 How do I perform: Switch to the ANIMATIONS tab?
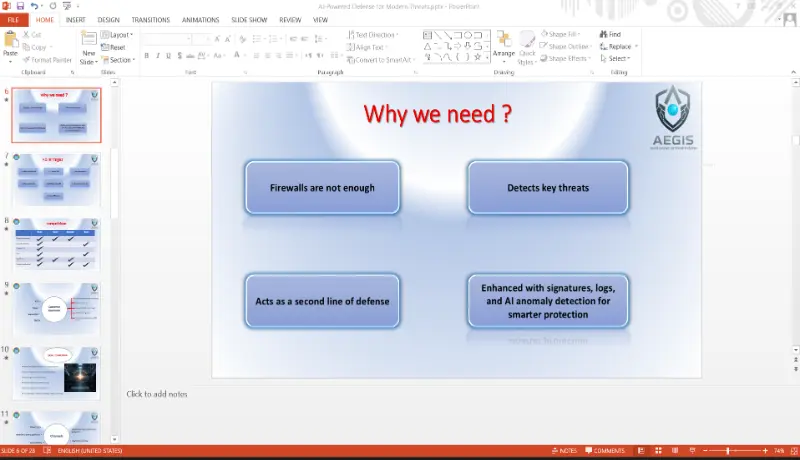pyautogui.click(x=201, y=20)
